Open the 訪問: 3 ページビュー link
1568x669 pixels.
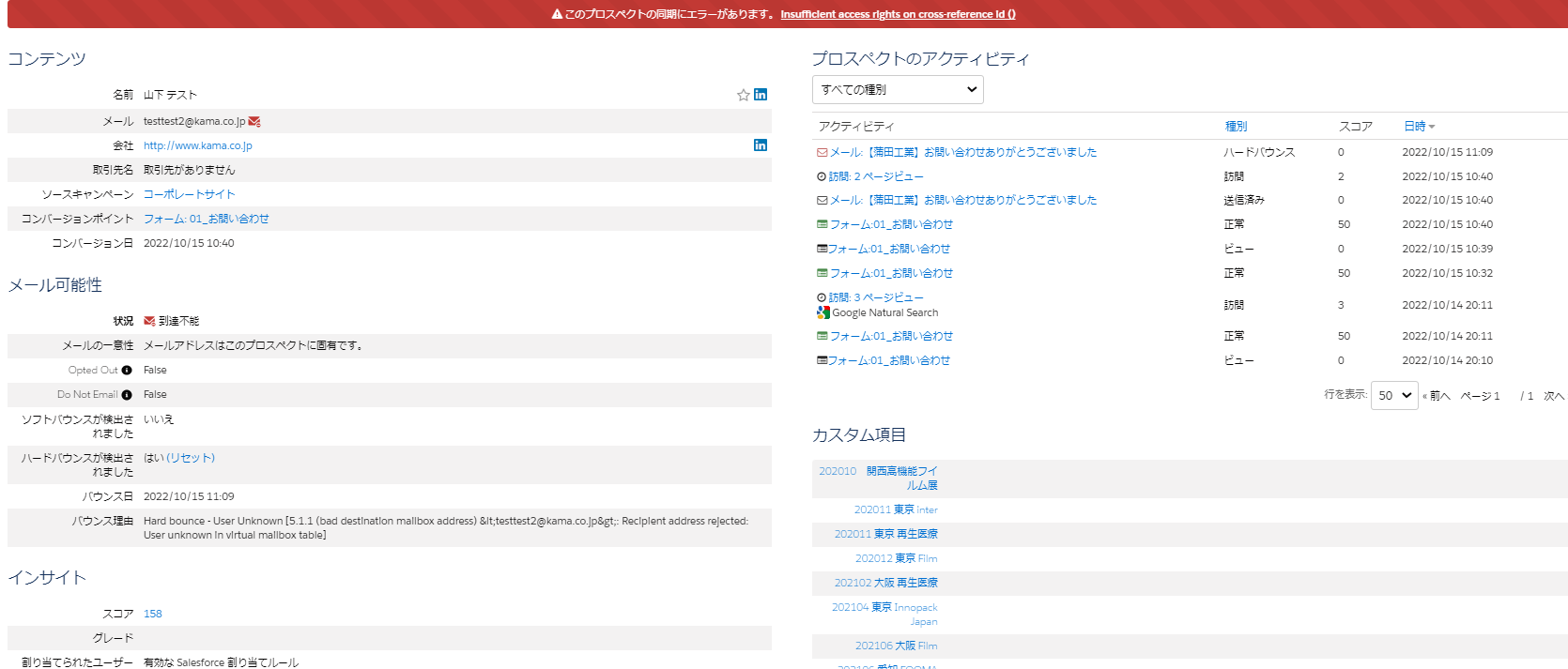876,297
